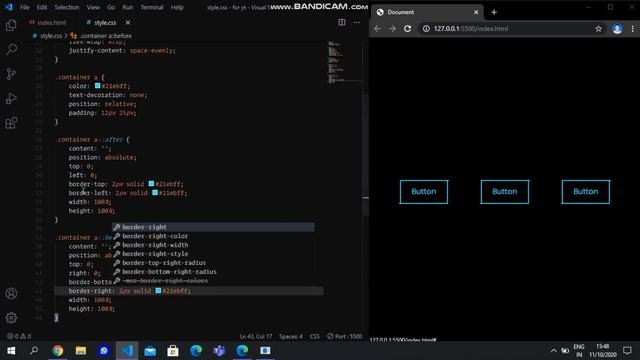The height and width of the screenshot is (360, 640).
Task: Open Microsoft Store from the taskbar
Action: (173, 351)
